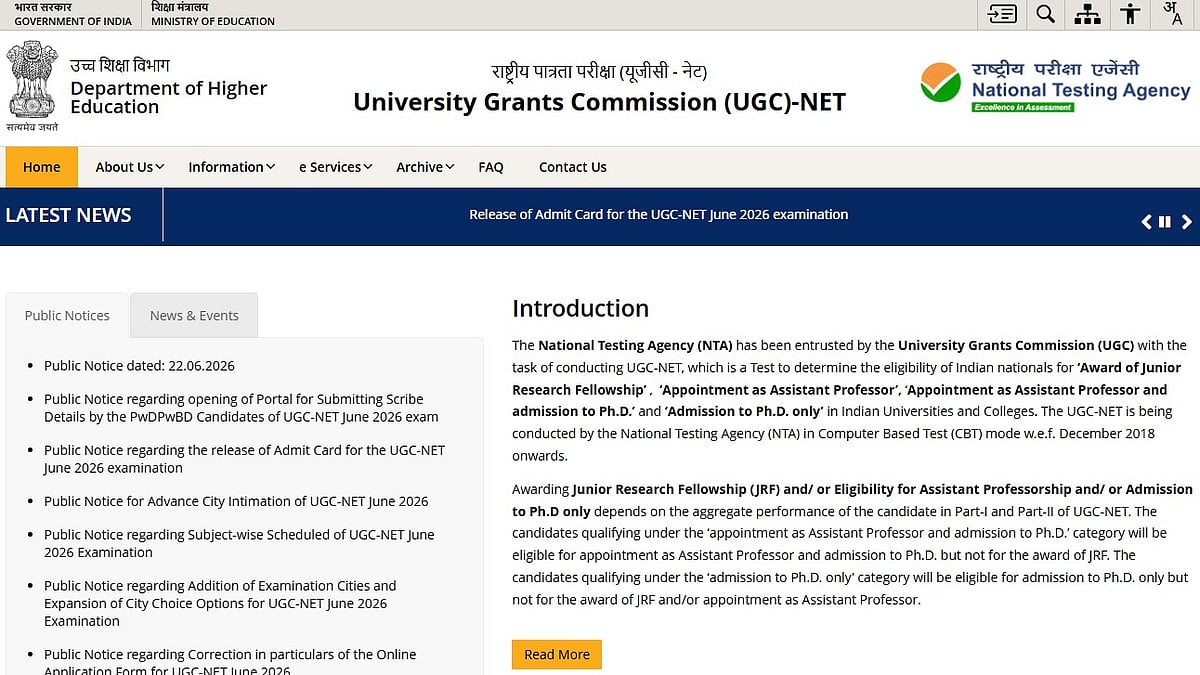Viewport: 1200px width, 675px height.
Task: Go to the Home menu item
Action: 41,167
